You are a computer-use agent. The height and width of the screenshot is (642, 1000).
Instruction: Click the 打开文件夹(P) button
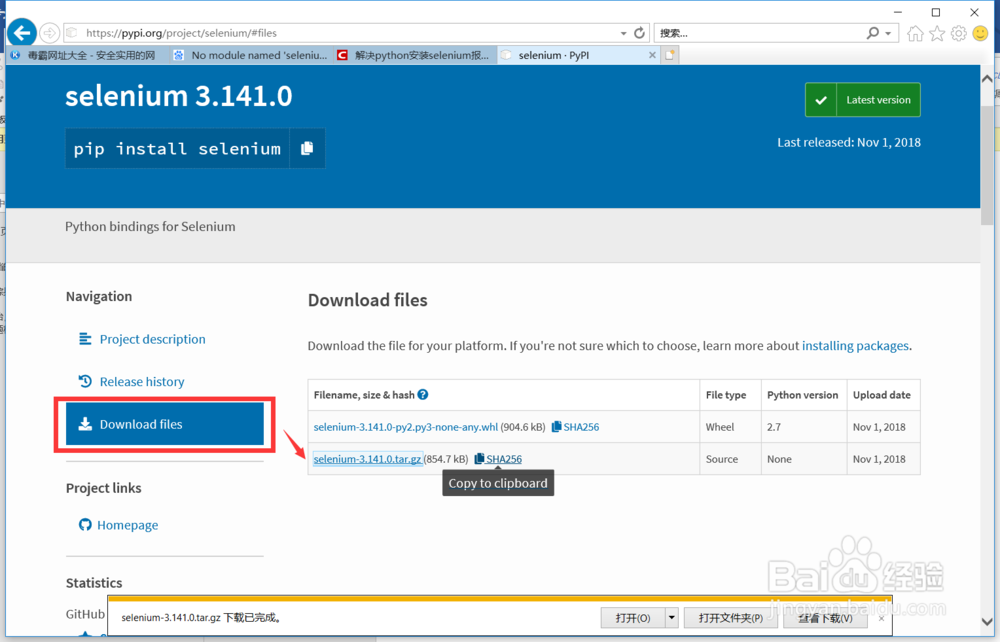pyautogui.click(x=731, y=618)
